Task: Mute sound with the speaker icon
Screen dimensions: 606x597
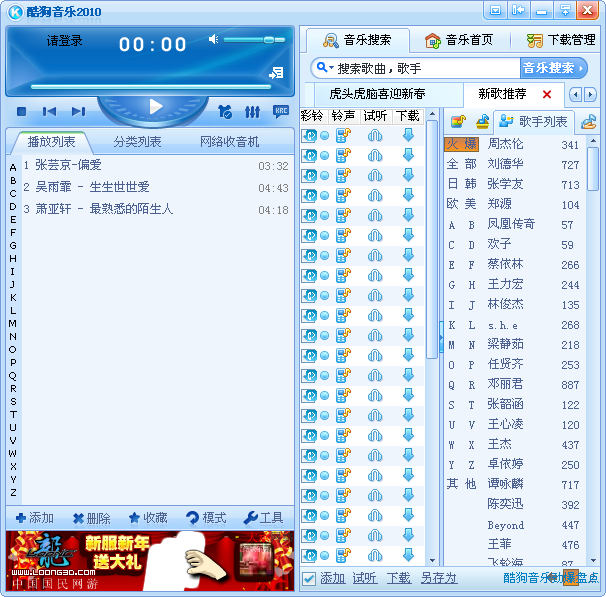Action: [213, 39]
